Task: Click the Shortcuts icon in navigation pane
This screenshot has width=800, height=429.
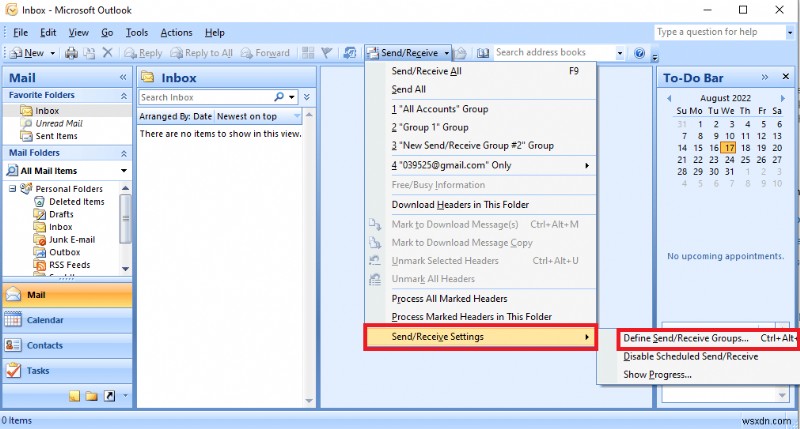Action: point(109,396)
